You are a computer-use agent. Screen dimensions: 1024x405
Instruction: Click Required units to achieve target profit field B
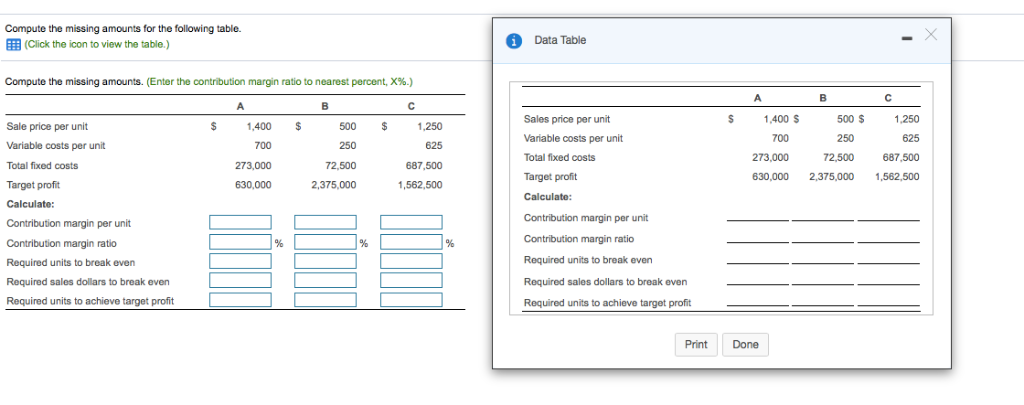(325, 300)
